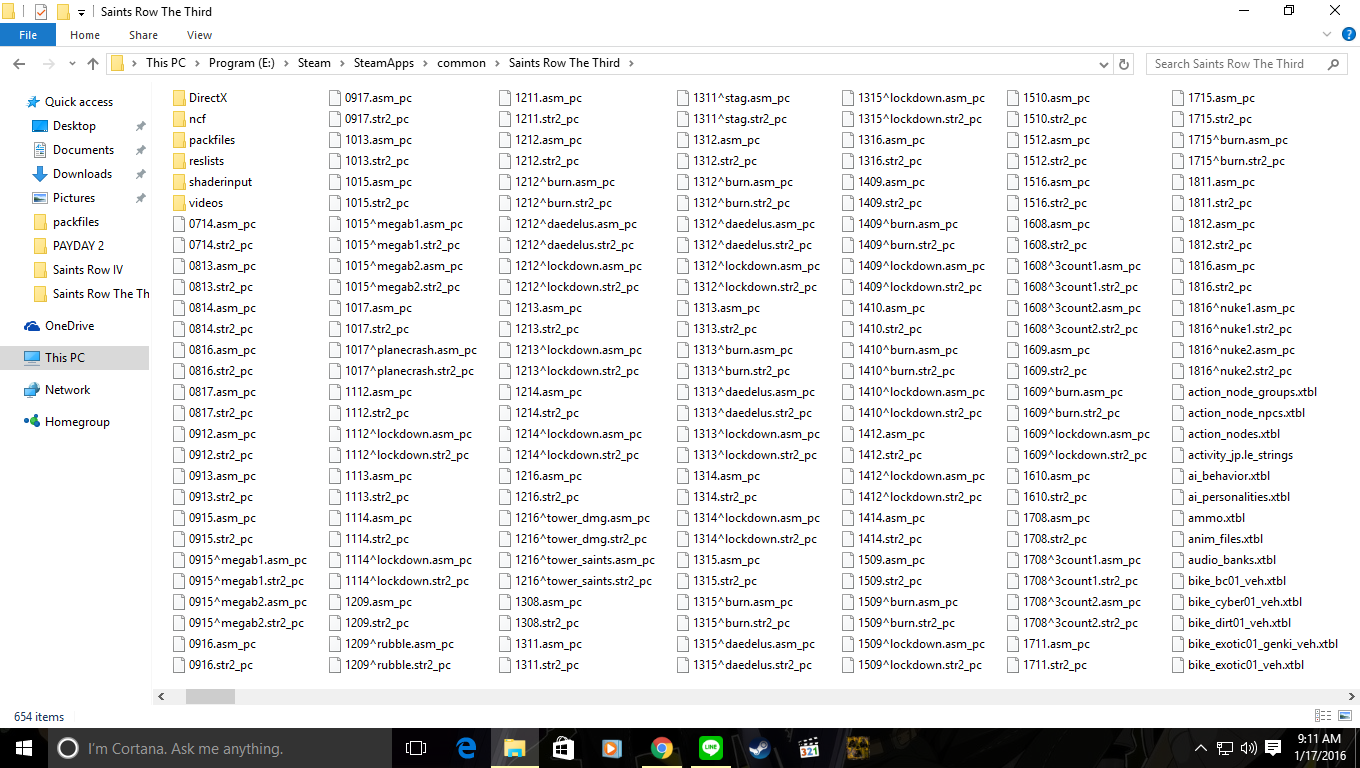Click Program (E:) in the breadcrumb
Image resolution: width=1360 pixels, height=768 pixels.
tap(241, 63)
